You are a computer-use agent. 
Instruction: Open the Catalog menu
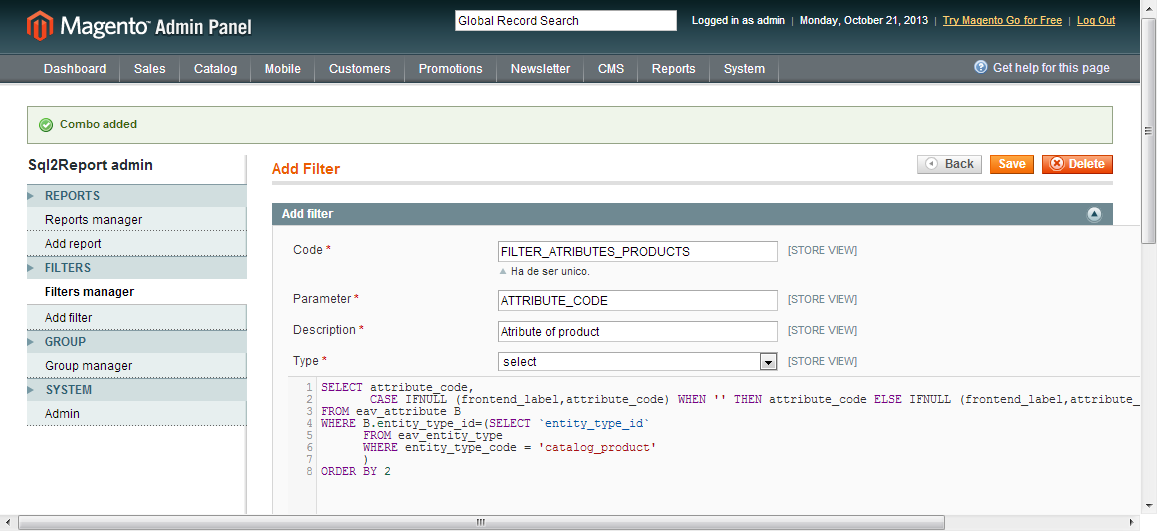[x=215, y=69]
